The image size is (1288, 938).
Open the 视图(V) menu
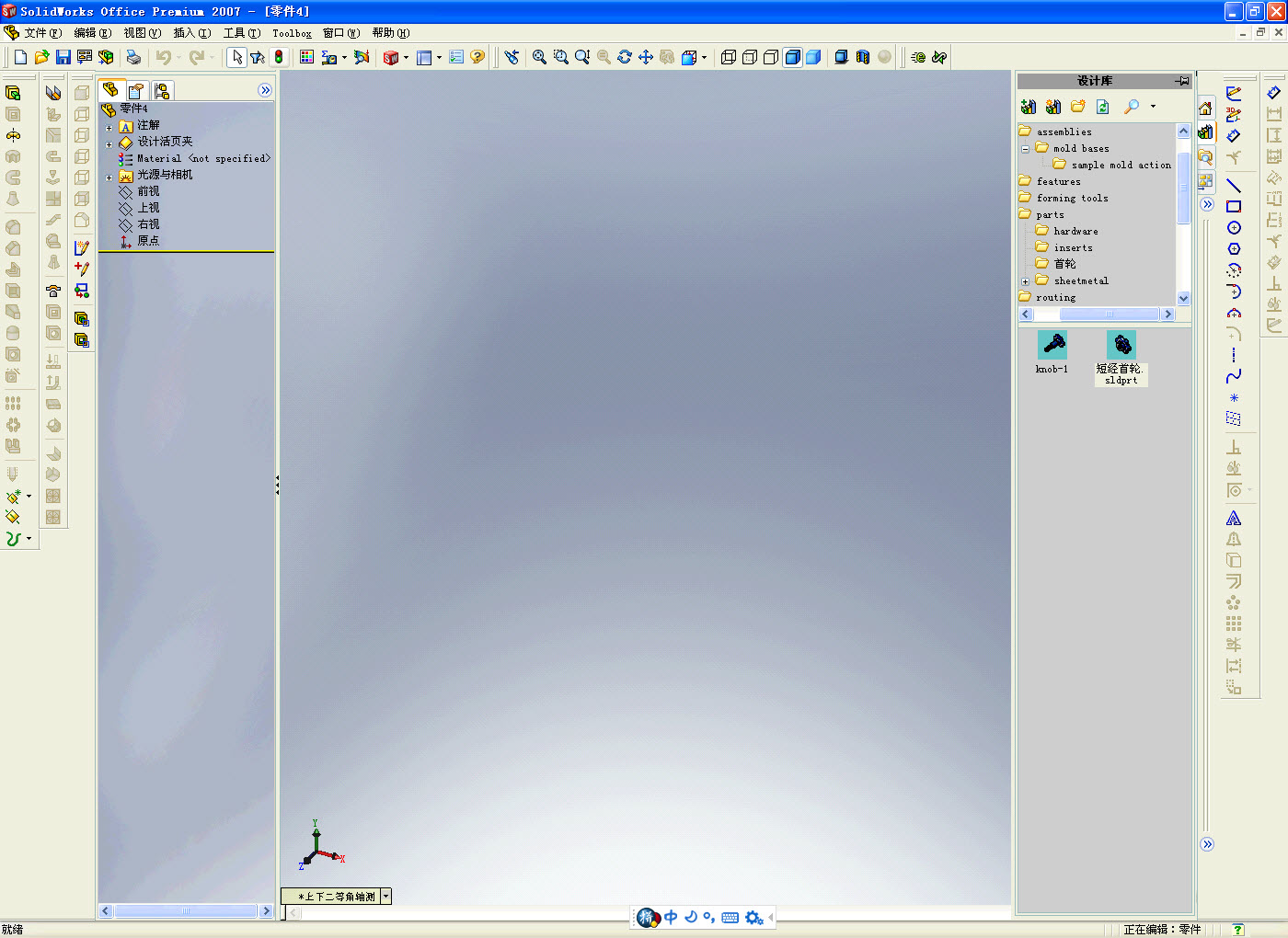click(143, 33)
